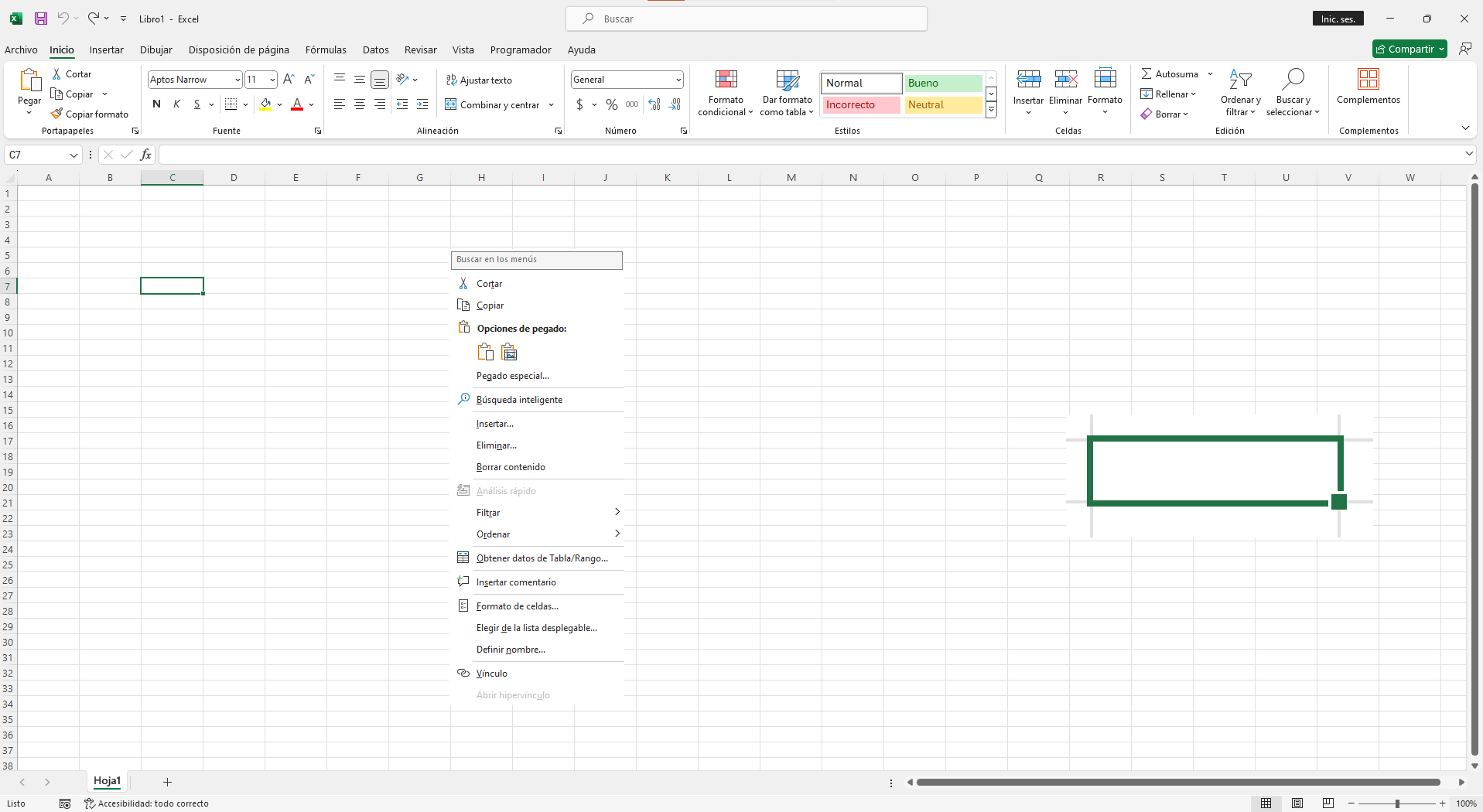
Task: Click the percent style icon
Action: pos(611,104)
